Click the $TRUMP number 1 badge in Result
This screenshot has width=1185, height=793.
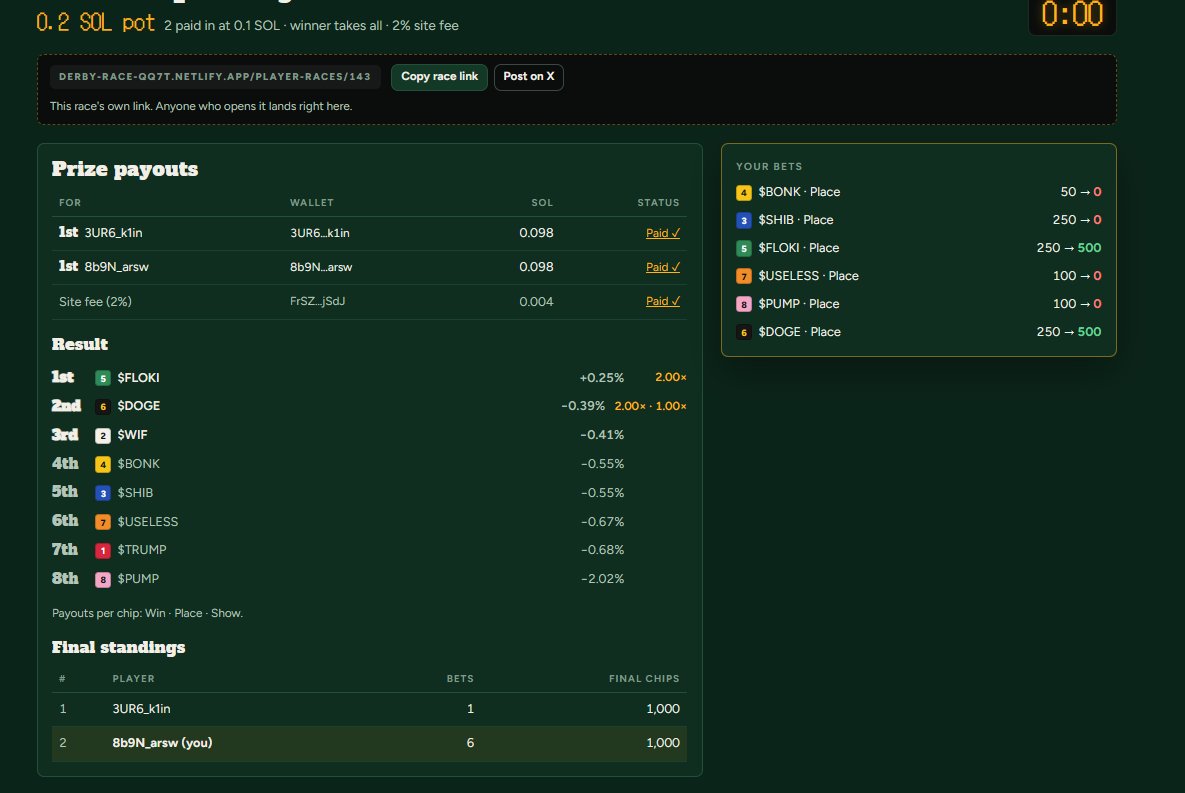pos(103,550)
